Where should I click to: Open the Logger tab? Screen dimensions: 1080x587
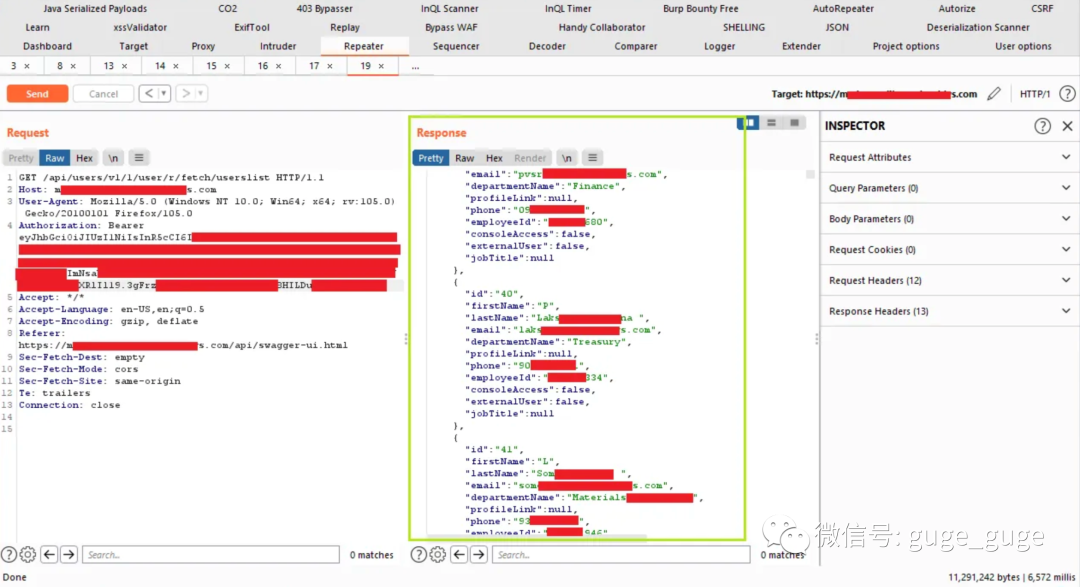[x=719, y=46]
